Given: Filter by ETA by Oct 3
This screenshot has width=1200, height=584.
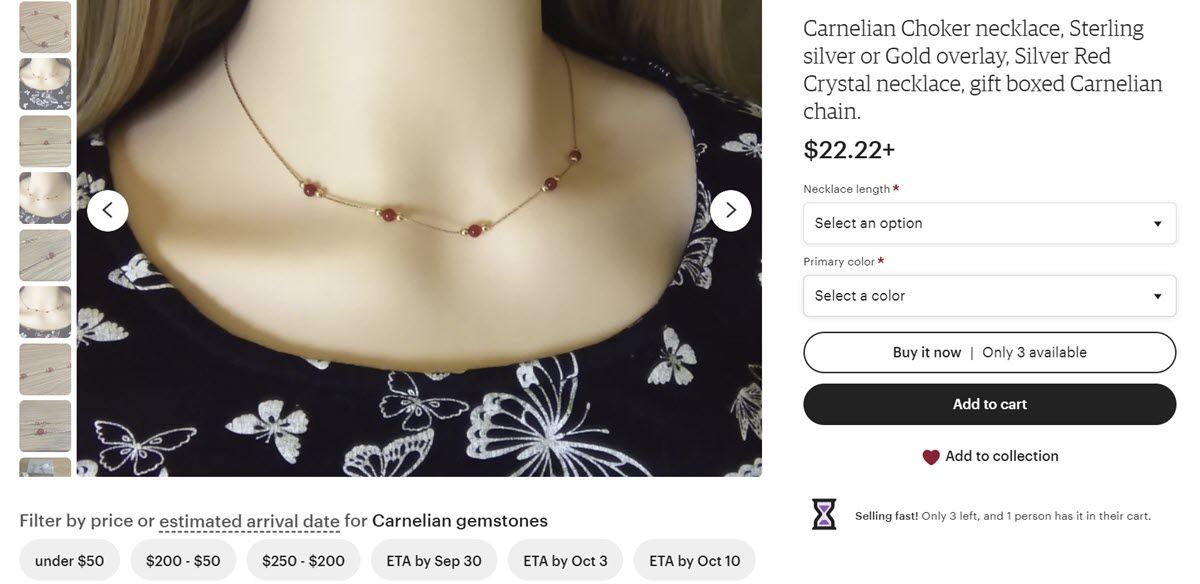Looking at the screenshot, I should point(565,561).
